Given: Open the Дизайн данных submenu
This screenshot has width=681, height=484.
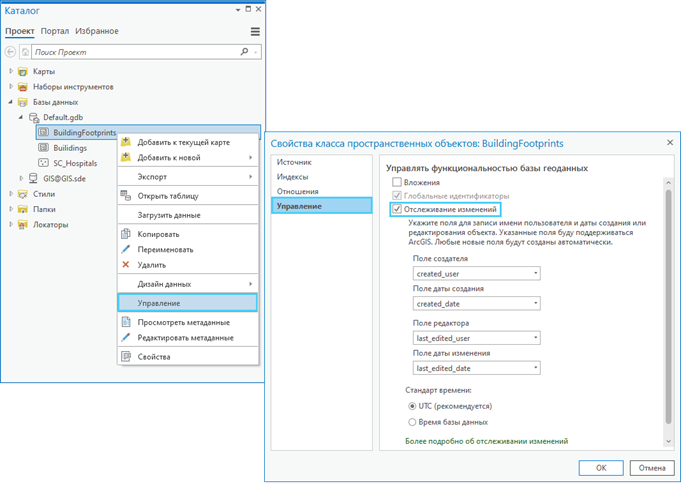Looking at the screenshot, I should pos(188,284).
